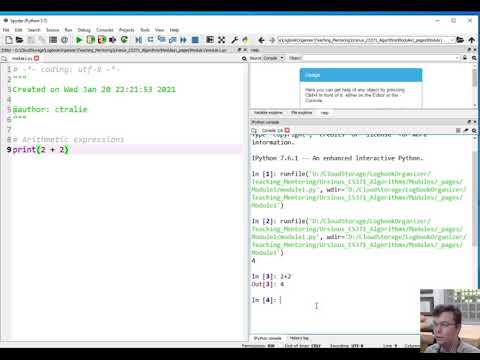Maximize current pane toolbar icon
Screen dimensions: 480x360
(210, 40)
